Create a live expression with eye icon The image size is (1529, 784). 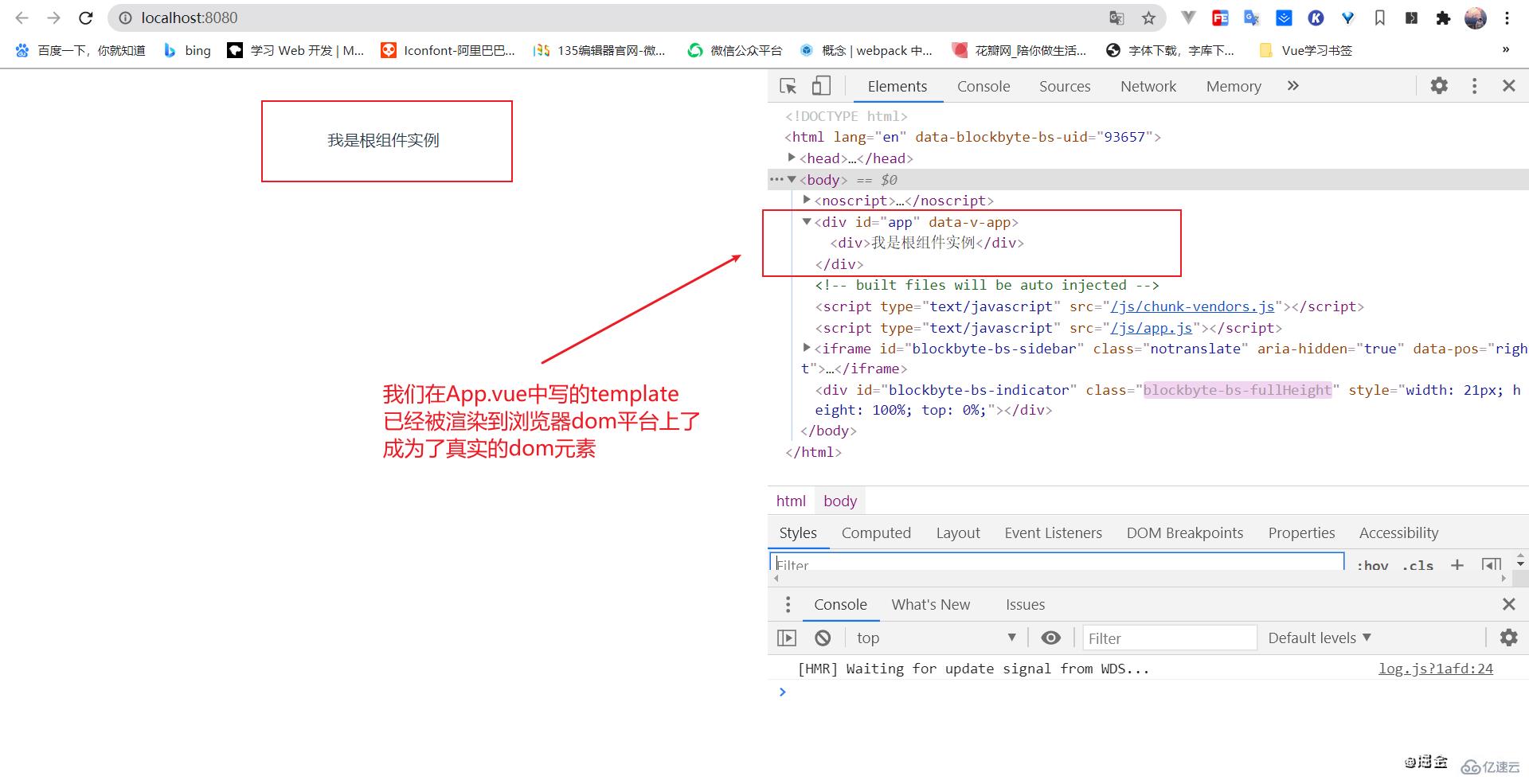click(x=1050, y=638)
